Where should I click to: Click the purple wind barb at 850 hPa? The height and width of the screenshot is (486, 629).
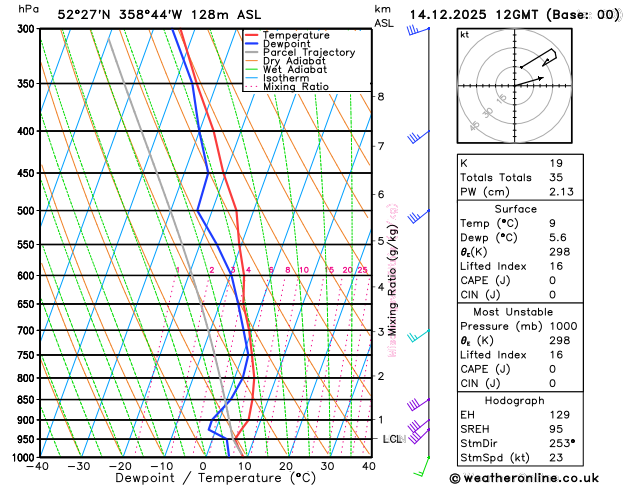pyautogui.click(x=418, y=404)
